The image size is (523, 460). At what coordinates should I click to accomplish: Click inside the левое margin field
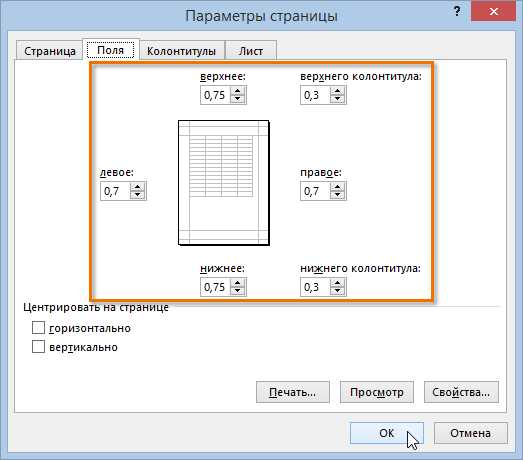115,191
